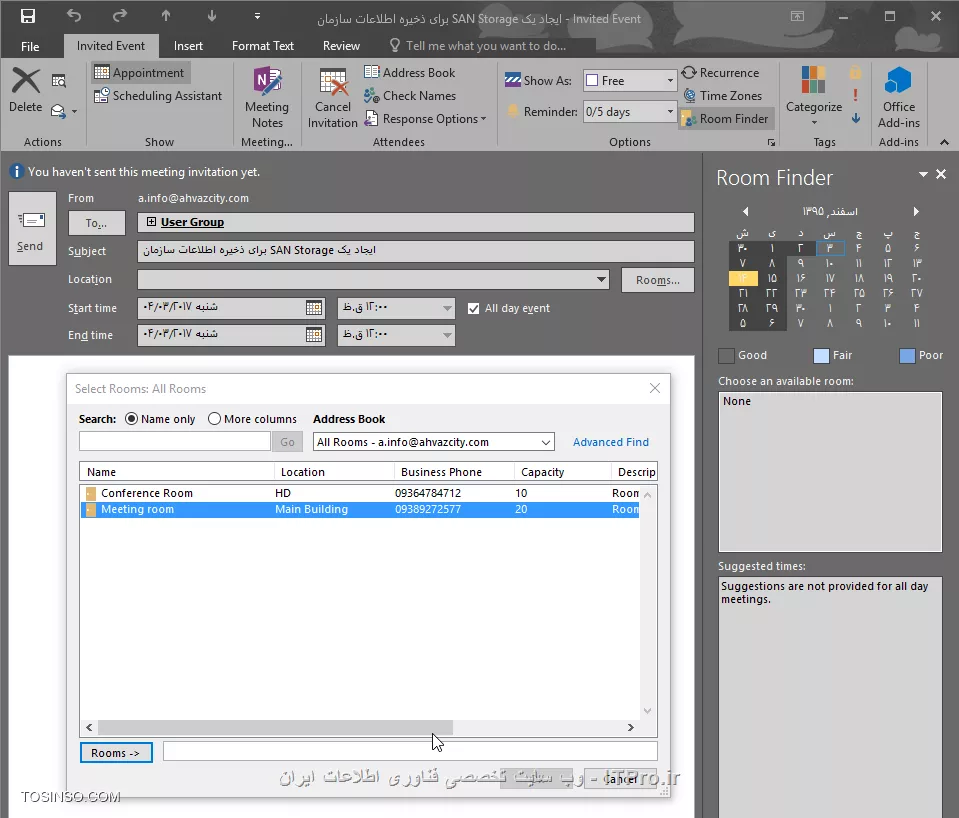Close the Room Finder pane
This screenshot has height=818, width=959.
941,174
